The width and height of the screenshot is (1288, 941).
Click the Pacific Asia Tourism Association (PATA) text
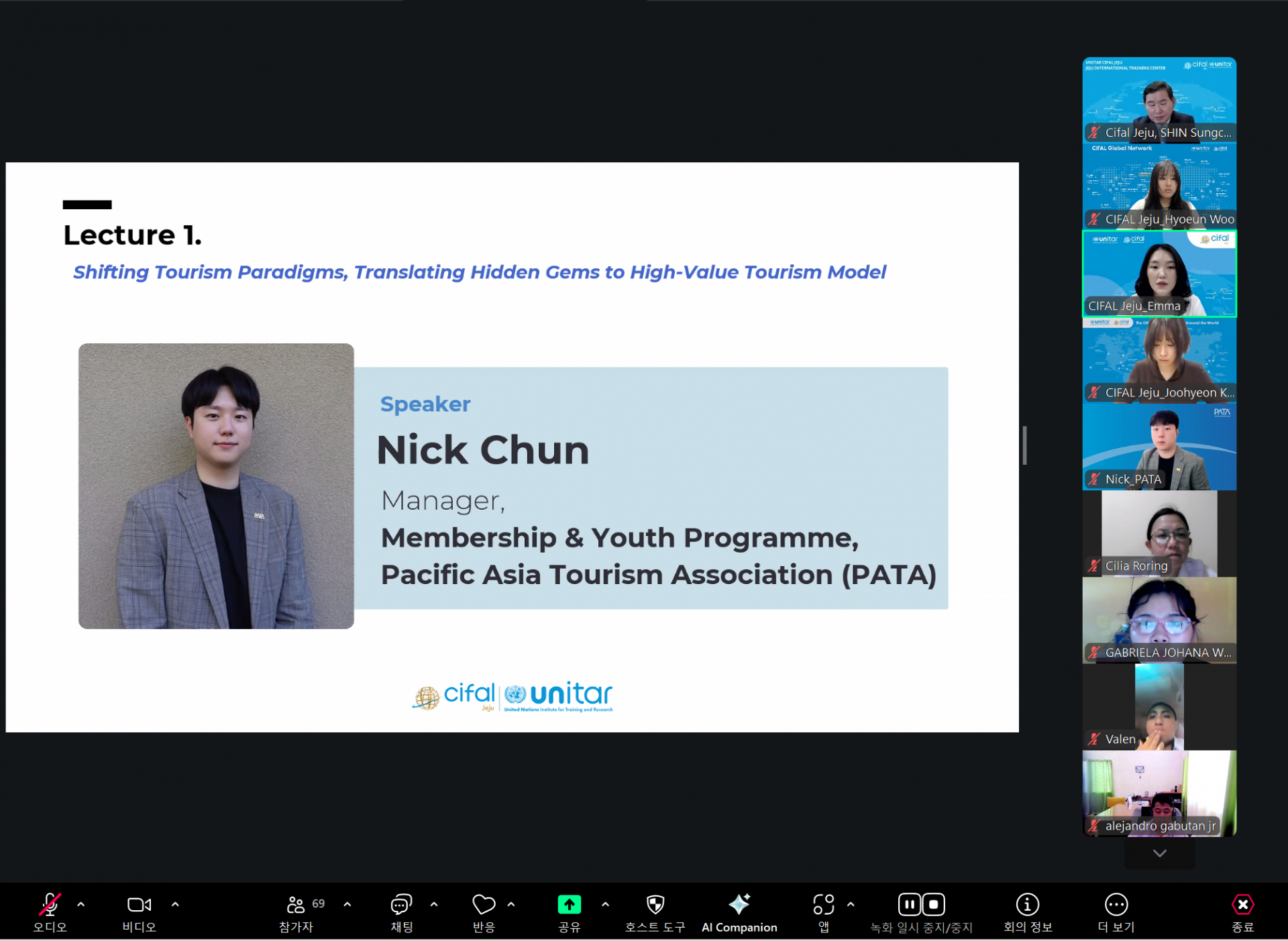(x=659, y=575)
